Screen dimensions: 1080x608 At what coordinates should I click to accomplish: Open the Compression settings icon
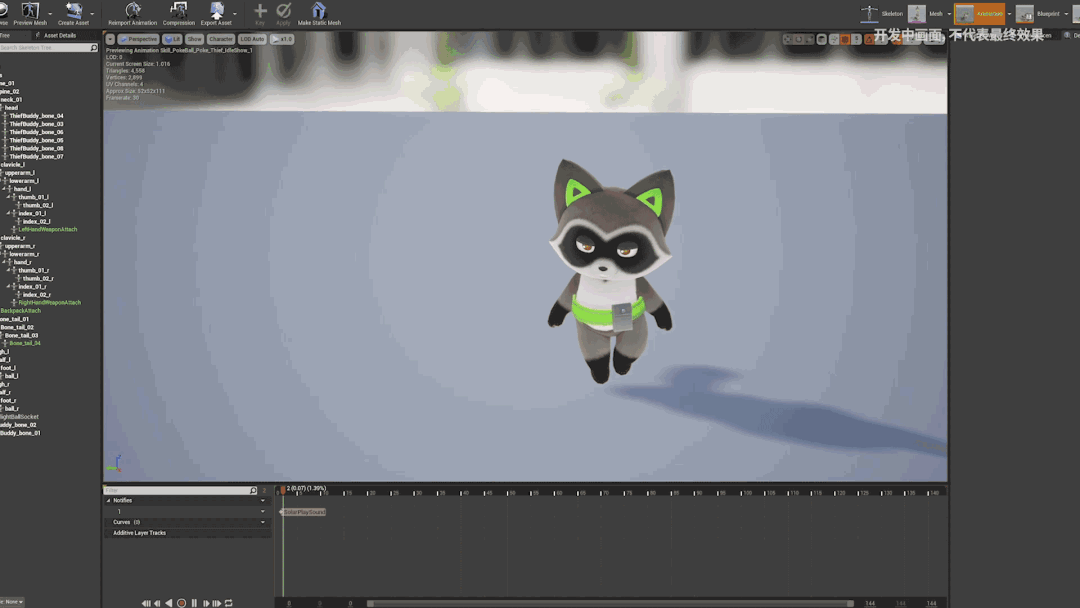tap(179, 12)
